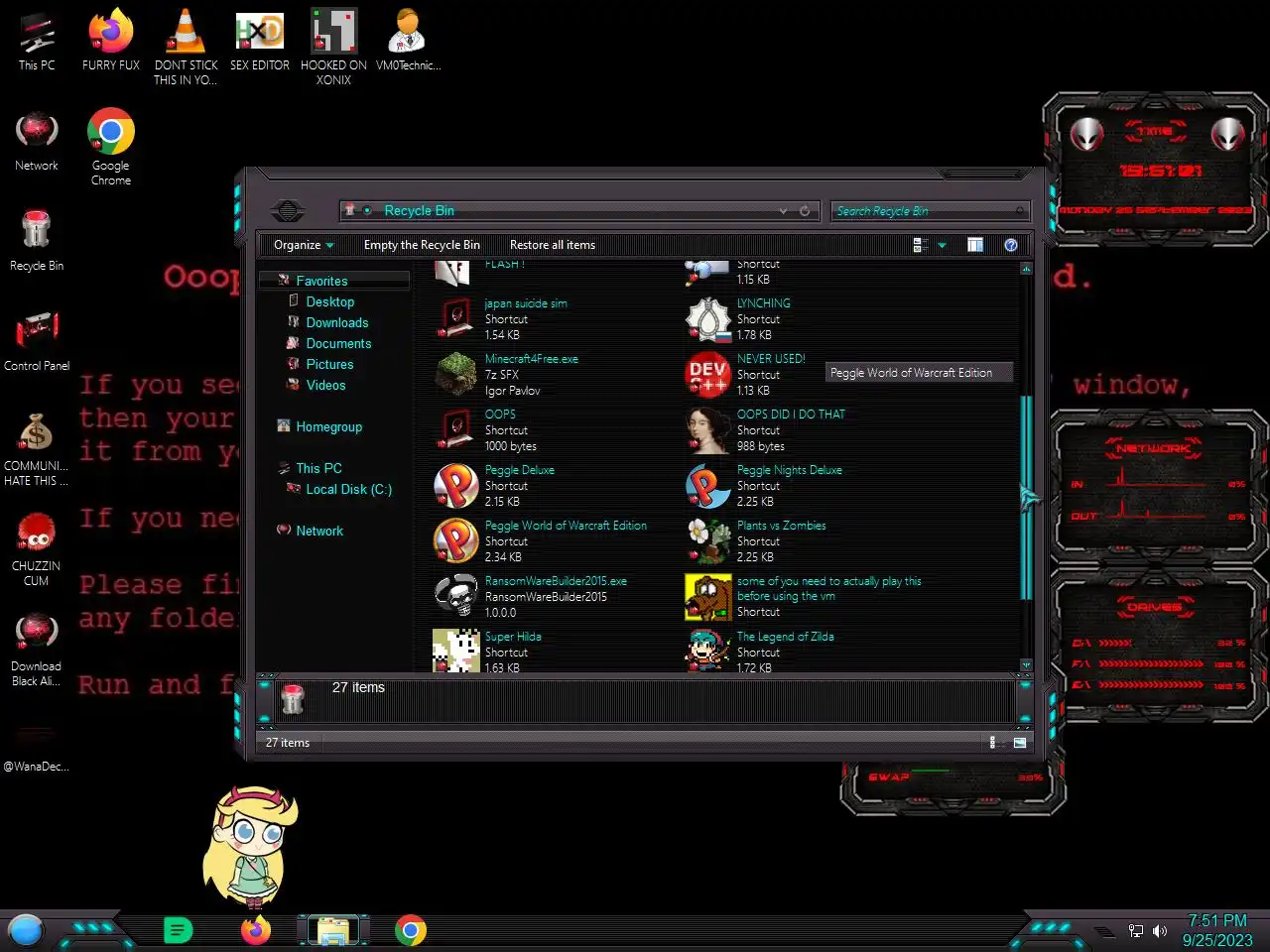Screen dimensions: 1270x952
Task: Open the Network desktop icon
Action: [x=37, y=142]
